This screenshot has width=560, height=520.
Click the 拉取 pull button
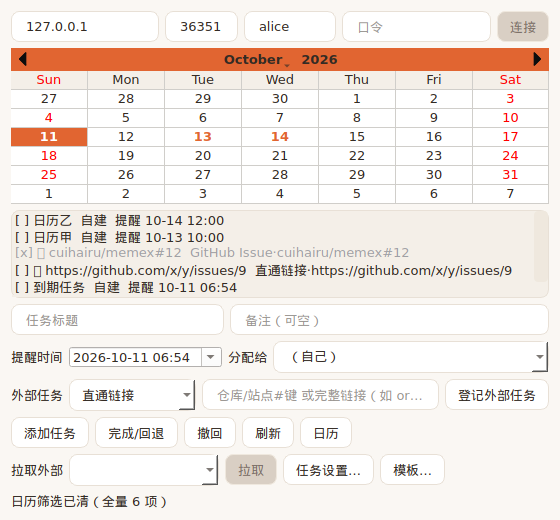click(x=251, y=470)
